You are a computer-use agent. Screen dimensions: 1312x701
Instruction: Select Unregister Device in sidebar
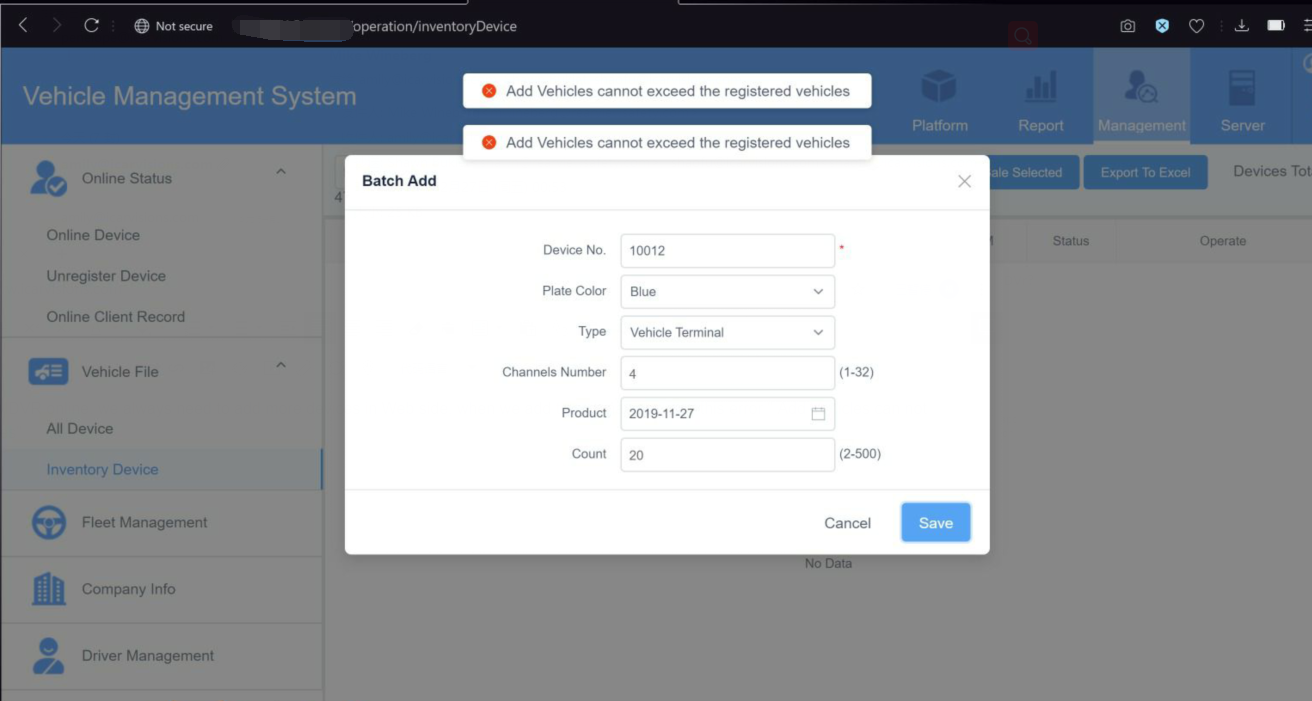click(106, 276)
